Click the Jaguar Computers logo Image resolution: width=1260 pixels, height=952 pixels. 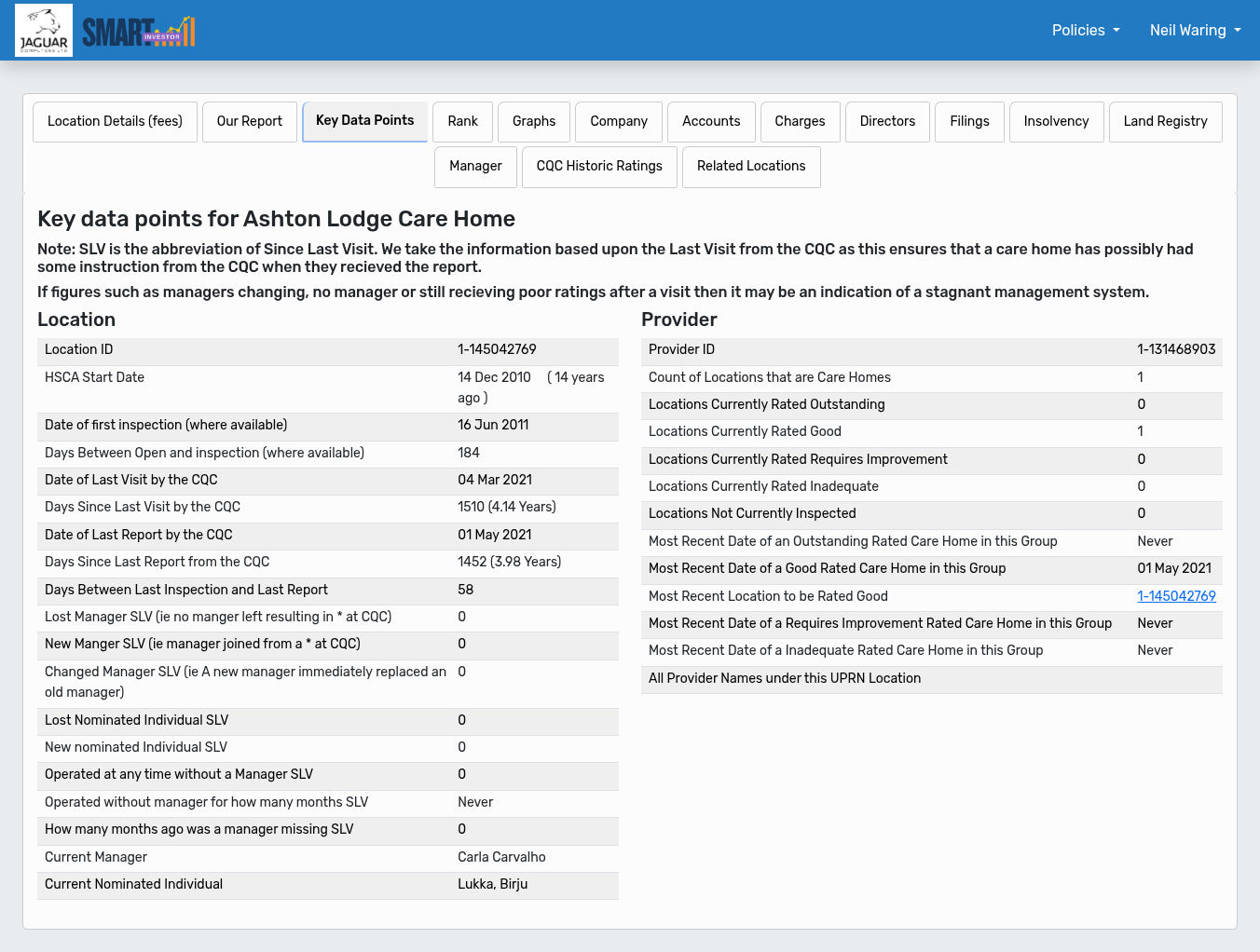coord(44,31)
